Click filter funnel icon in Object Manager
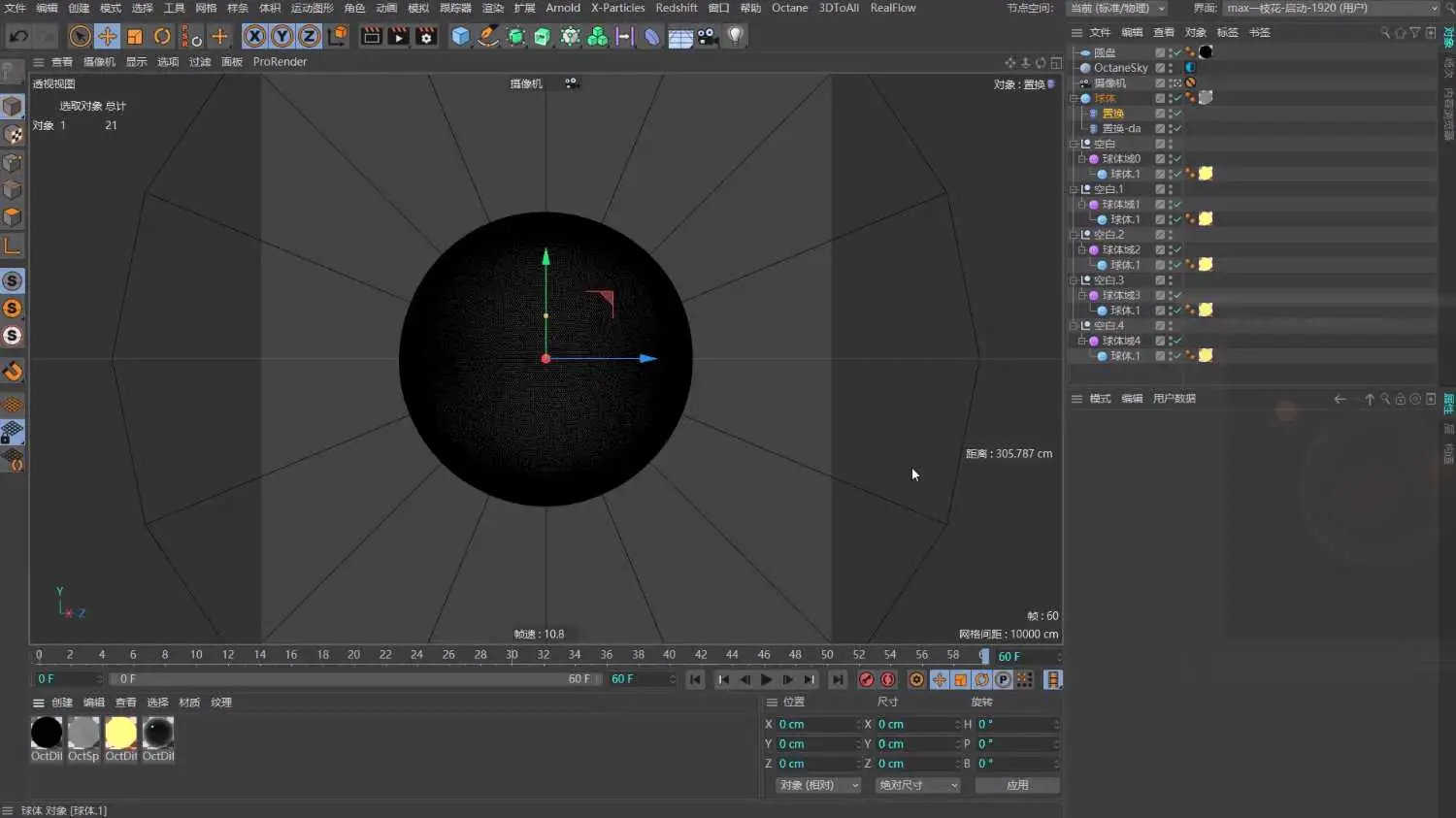The width and height of the screenshot is (1456, 818). tap(1415, 33)
